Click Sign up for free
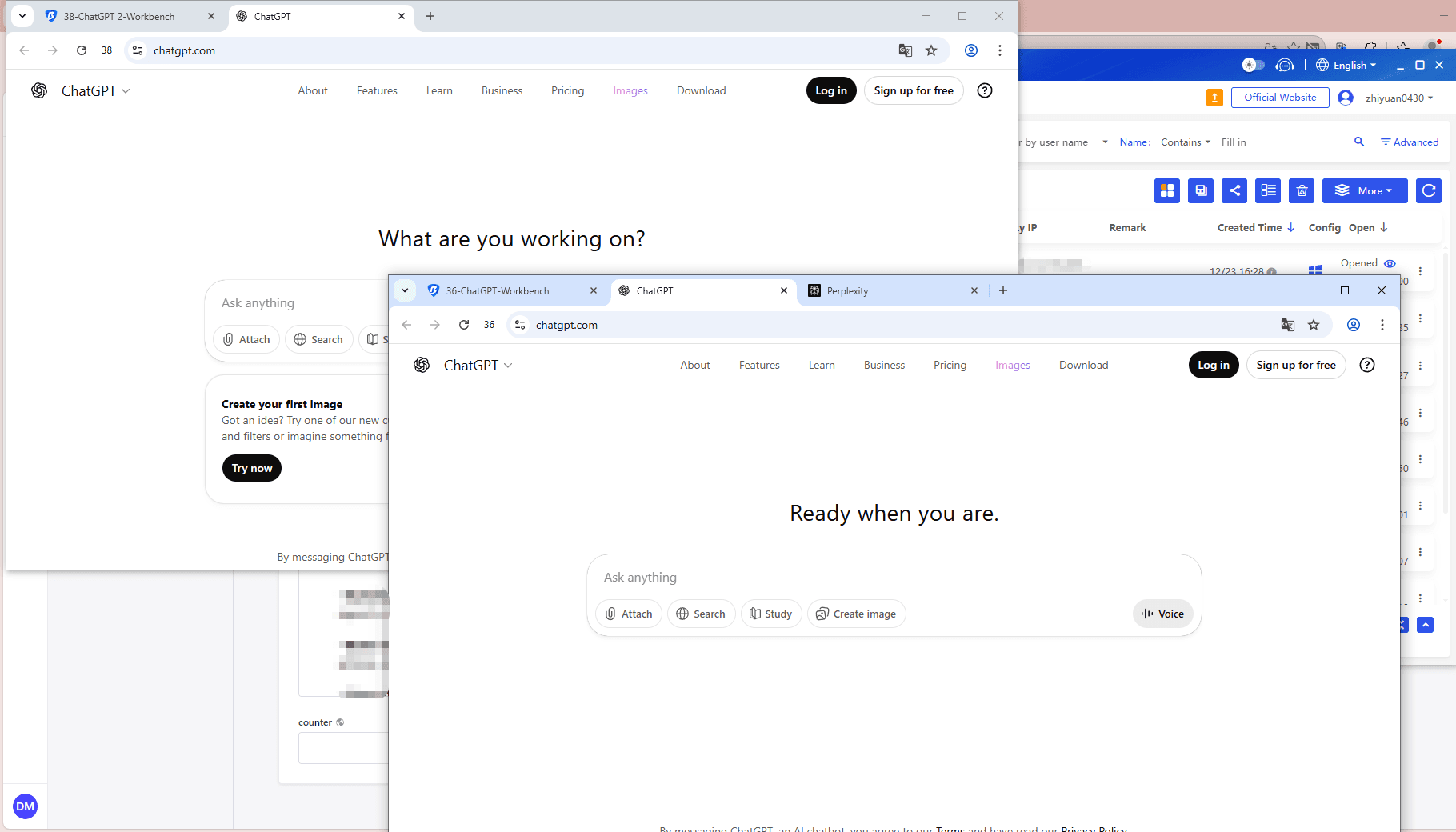1456x832 pixels. coord(1296,365)
